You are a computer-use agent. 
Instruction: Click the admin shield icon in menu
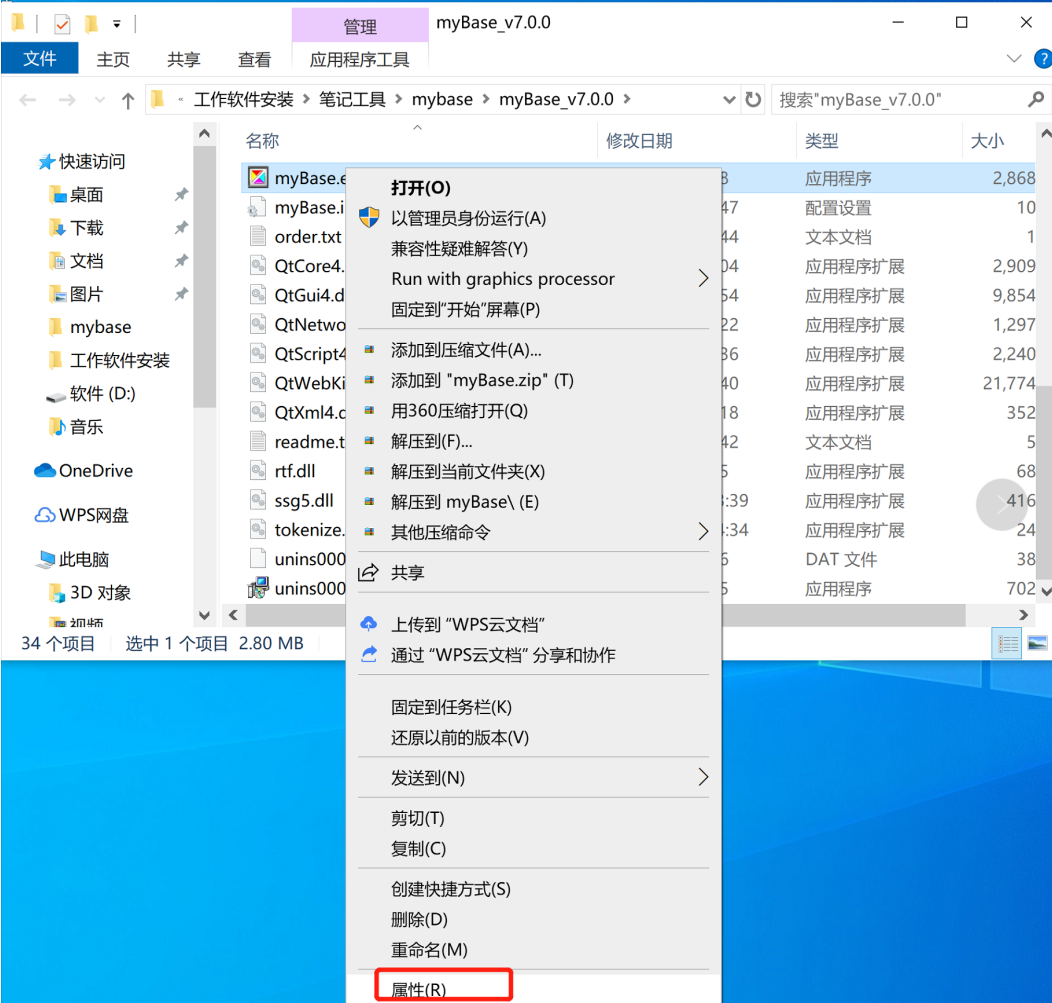click(x=368, y=217)
